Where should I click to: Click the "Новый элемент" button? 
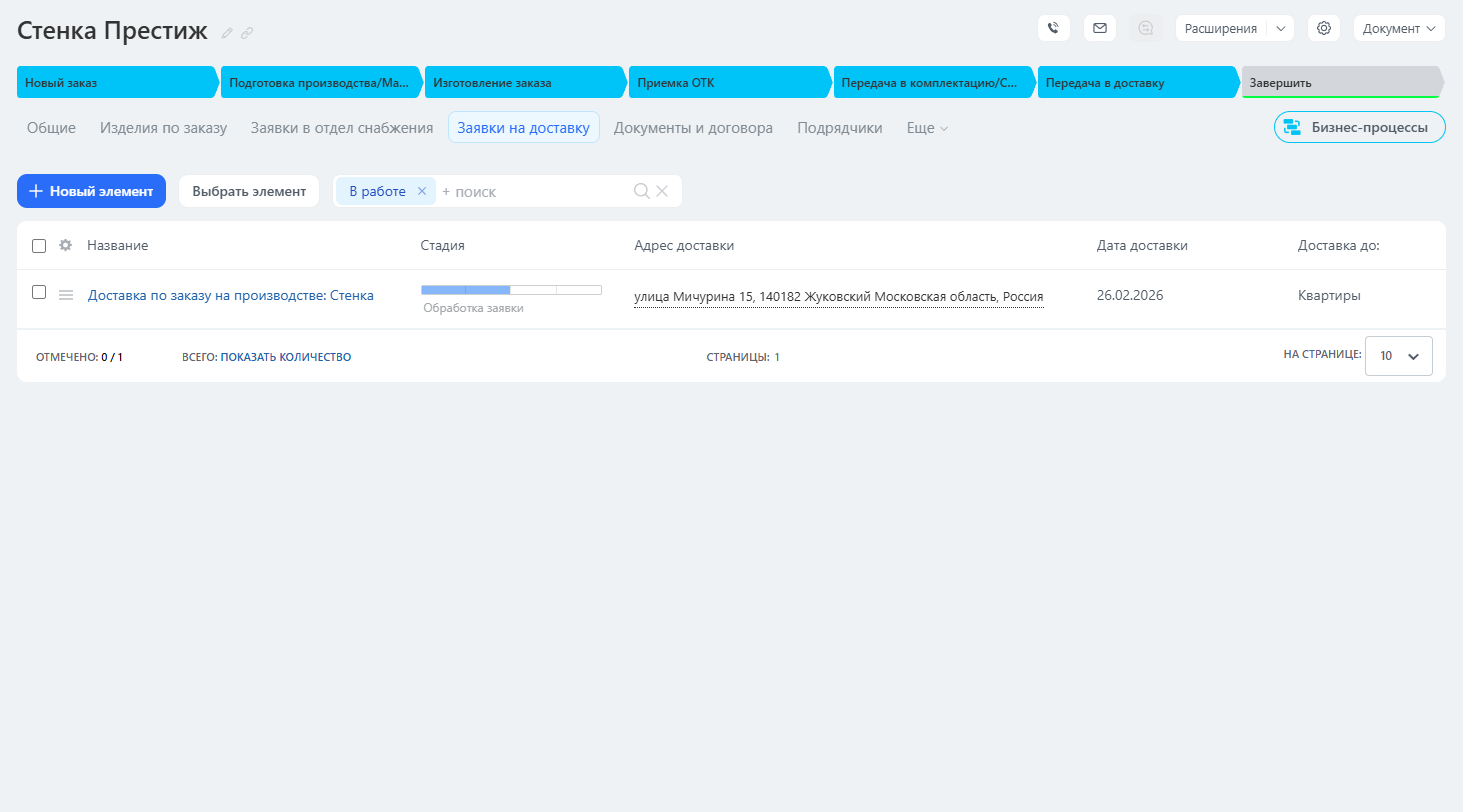pos(91,191)
